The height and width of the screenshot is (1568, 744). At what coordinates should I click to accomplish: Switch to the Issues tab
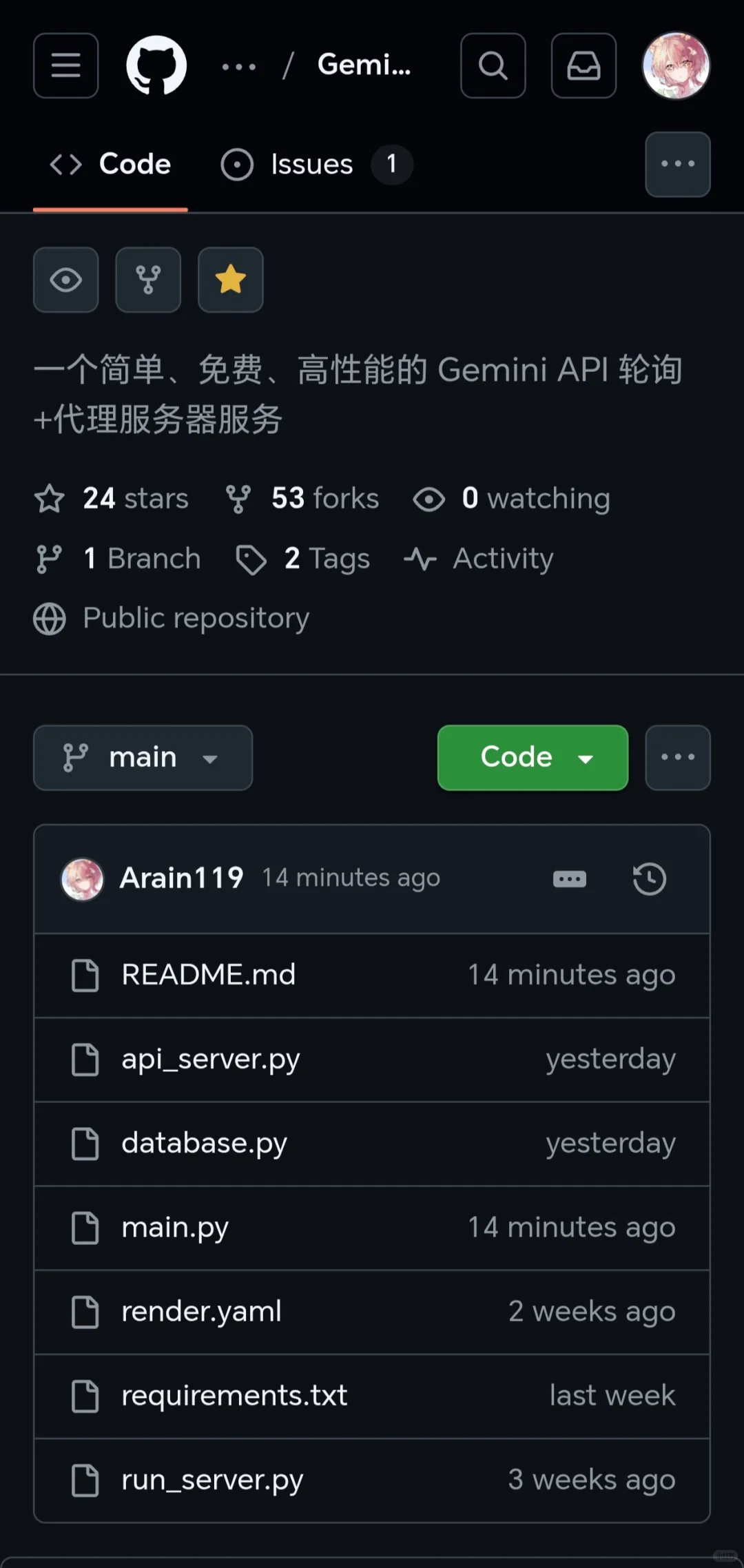313,165
